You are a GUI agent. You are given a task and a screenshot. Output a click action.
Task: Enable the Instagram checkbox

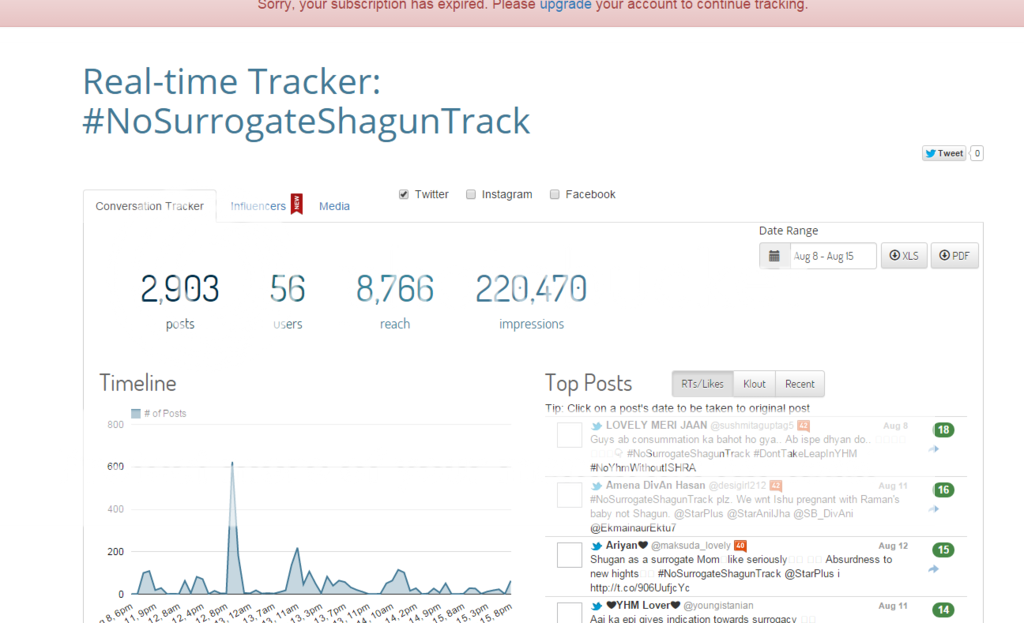pos(471,195)
